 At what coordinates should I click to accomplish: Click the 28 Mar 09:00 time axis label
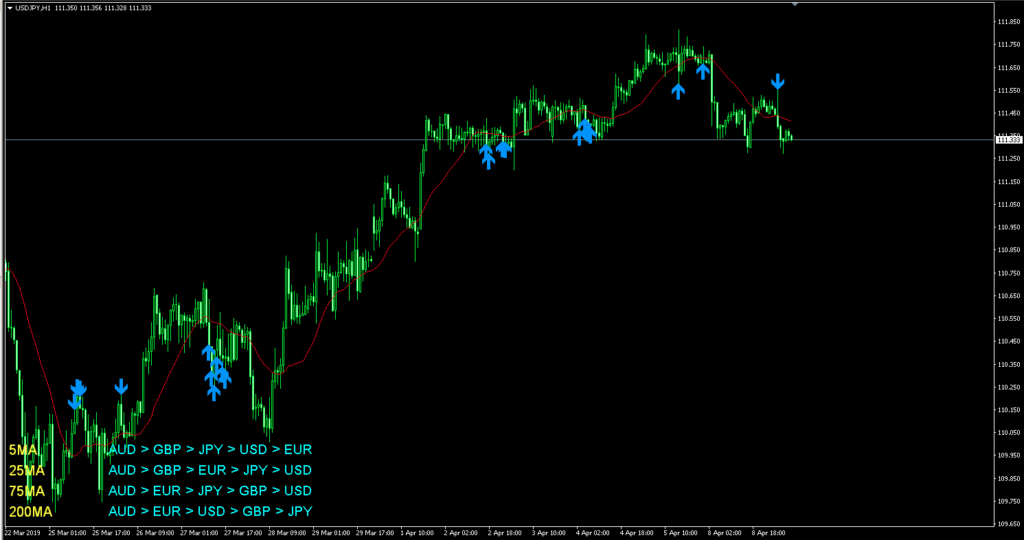pos(286,533)
